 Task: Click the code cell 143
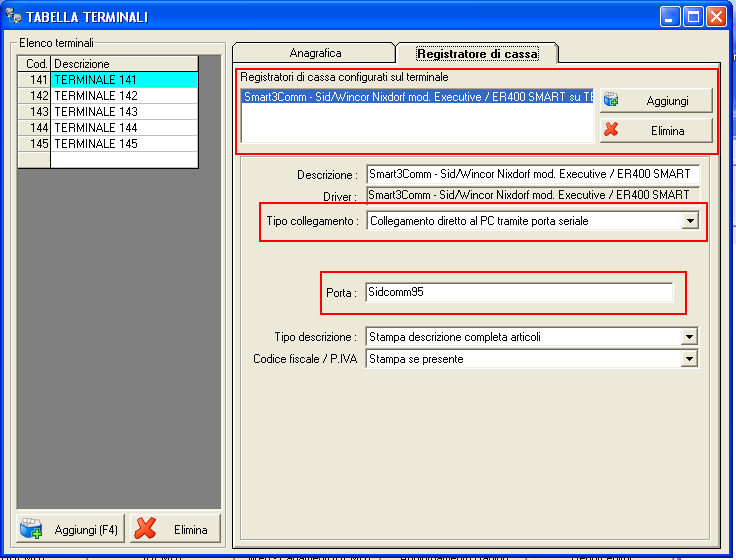(x=34, y=112)
